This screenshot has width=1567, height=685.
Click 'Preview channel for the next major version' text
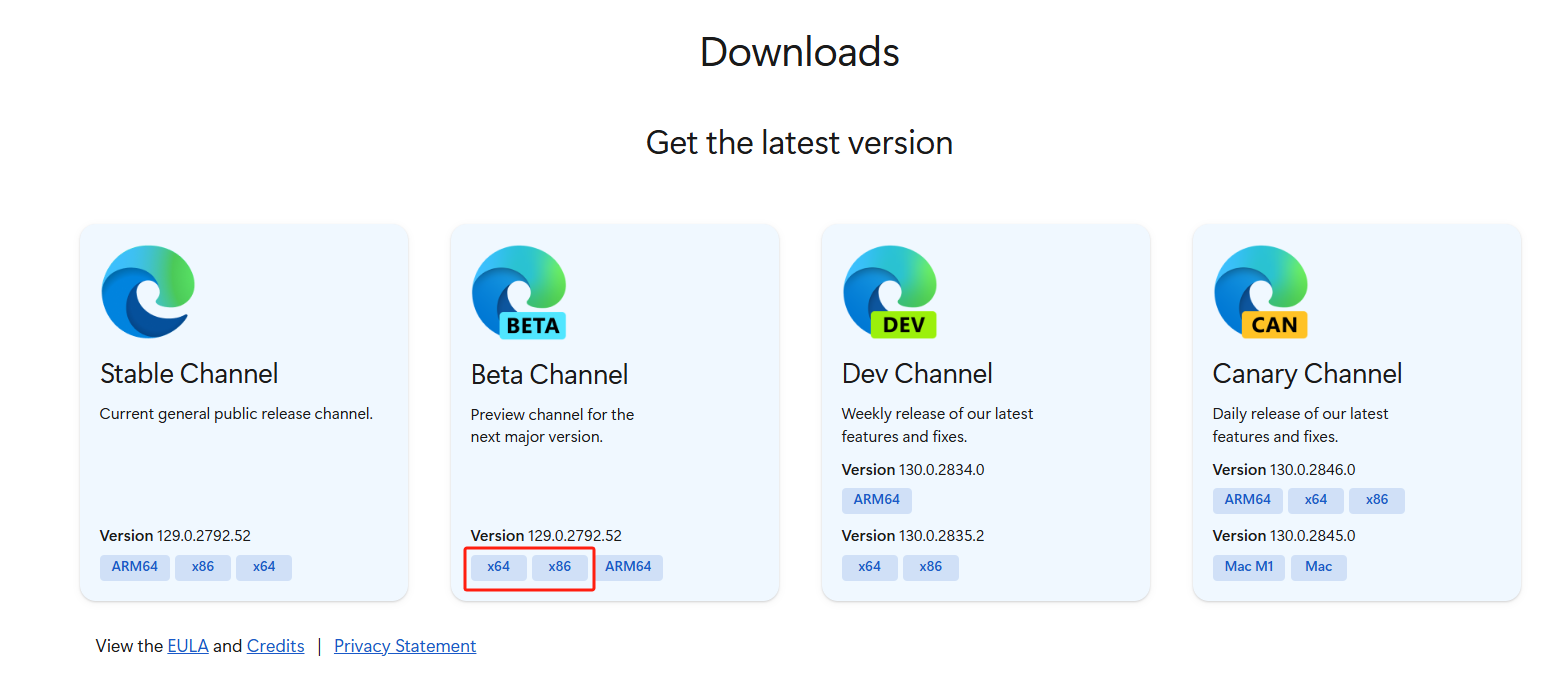pyautogui.click(x=552, y=426)
